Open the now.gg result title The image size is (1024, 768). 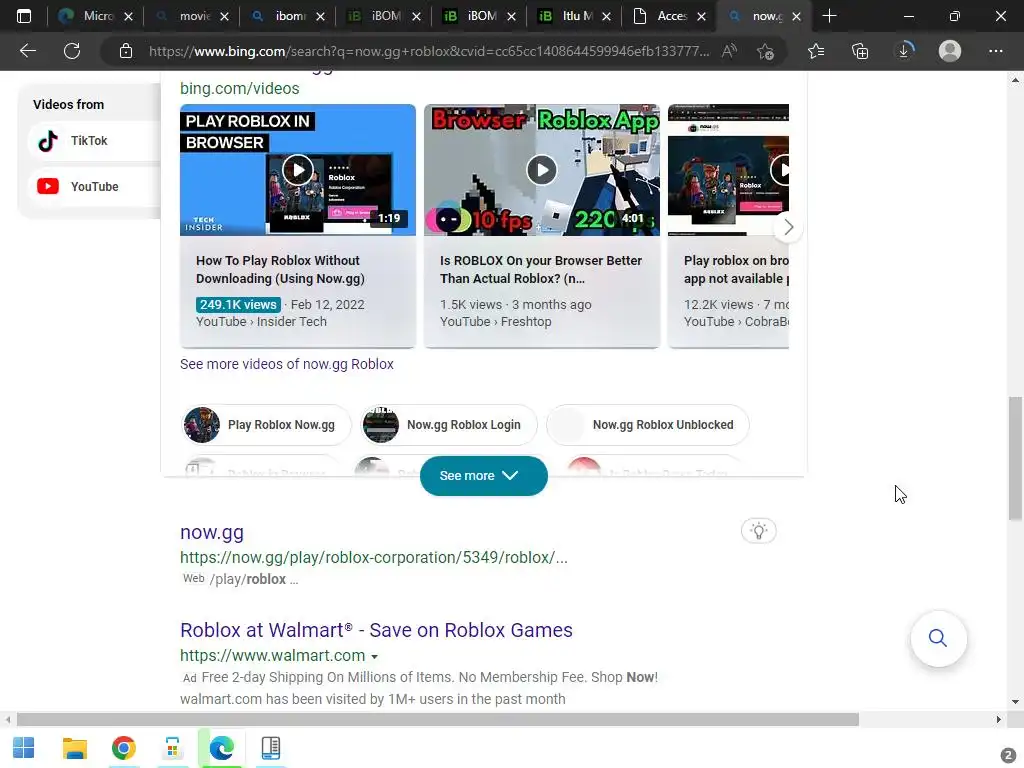[x=212, y=532]
